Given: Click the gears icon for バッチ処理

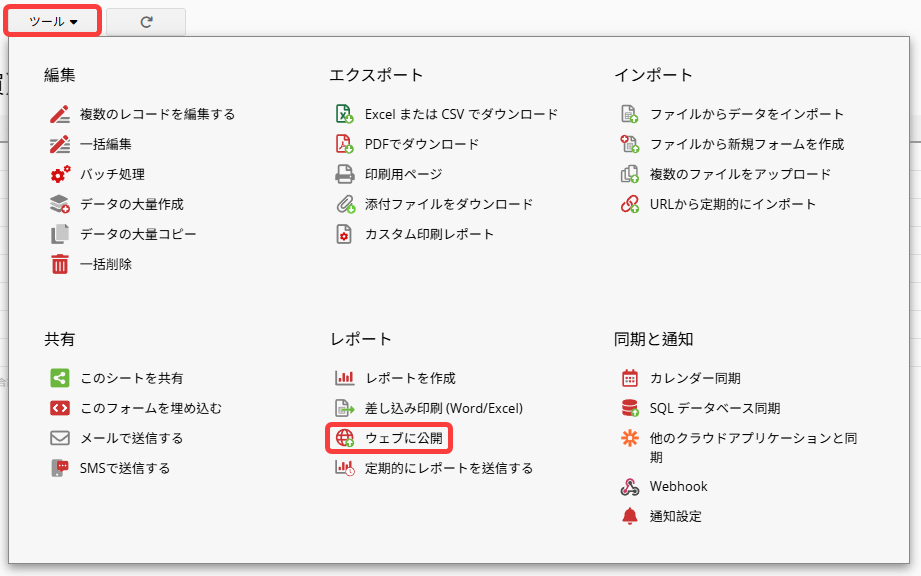Looking at the screenshot, I should pyautogui.click(x=60, y=174).
